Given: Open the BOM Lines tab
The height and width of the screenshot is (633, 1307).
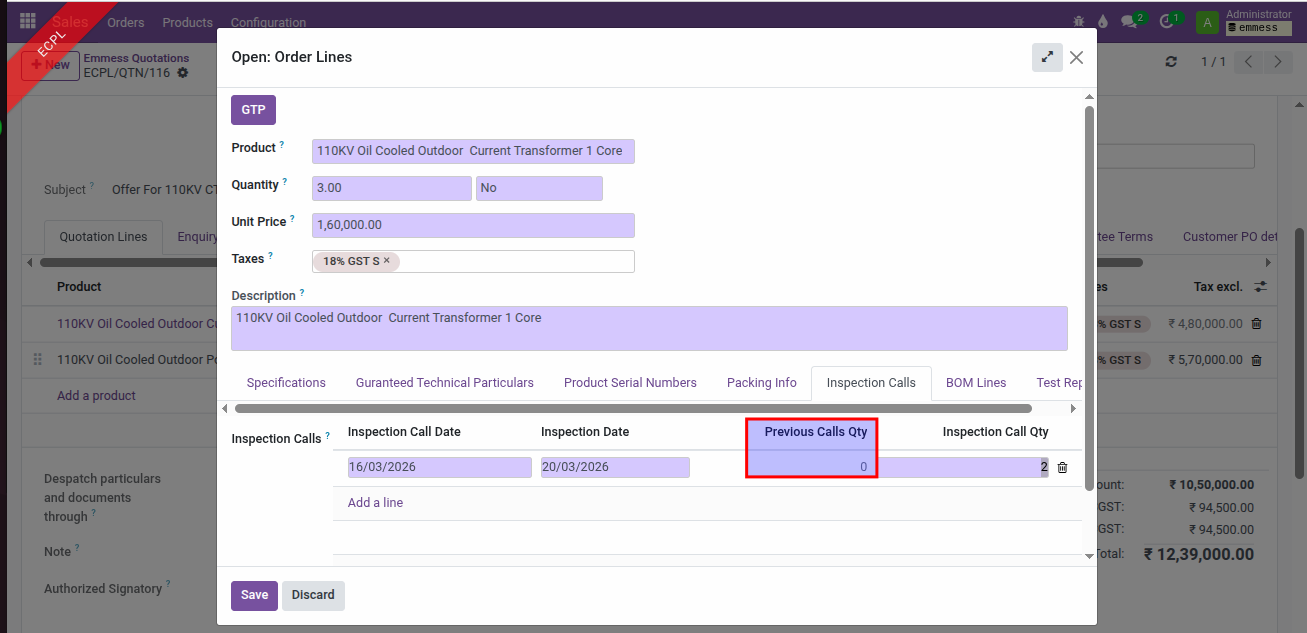Looking at the screenshot, I should pyautogui.click(x=976, y=383).
